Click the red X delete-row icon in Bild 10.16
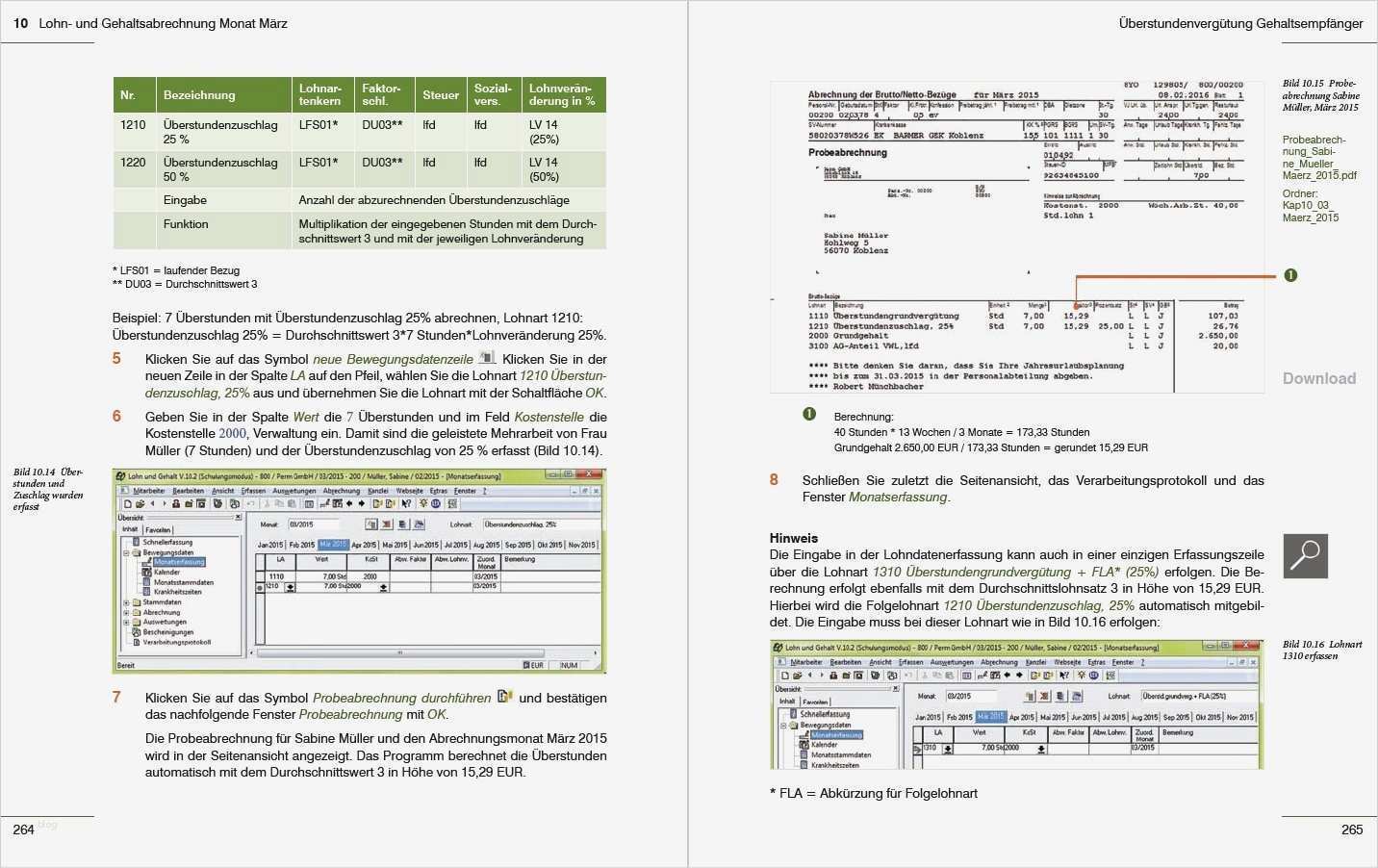 tap(1045, 696)
